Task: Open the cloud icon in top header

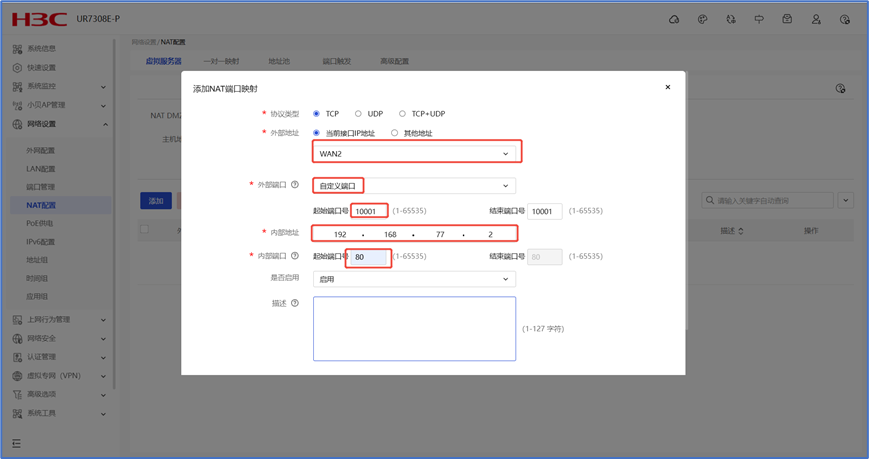Action: point(674,19)
